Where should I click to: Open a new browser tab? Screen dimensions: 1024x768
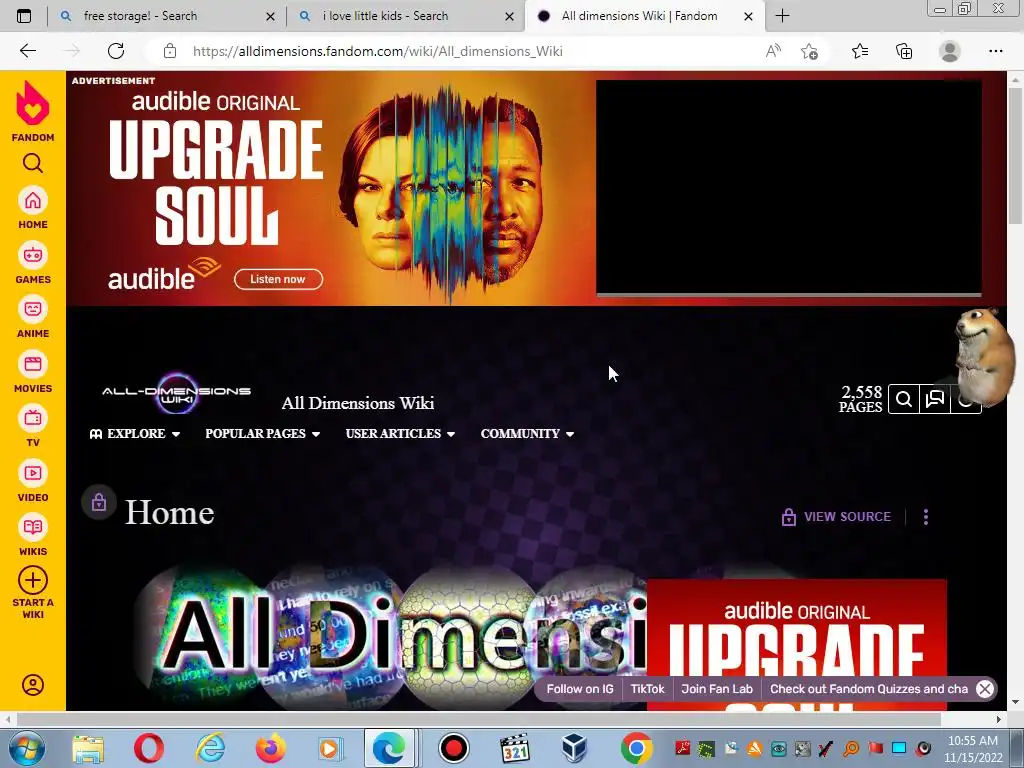pos(782,16)
